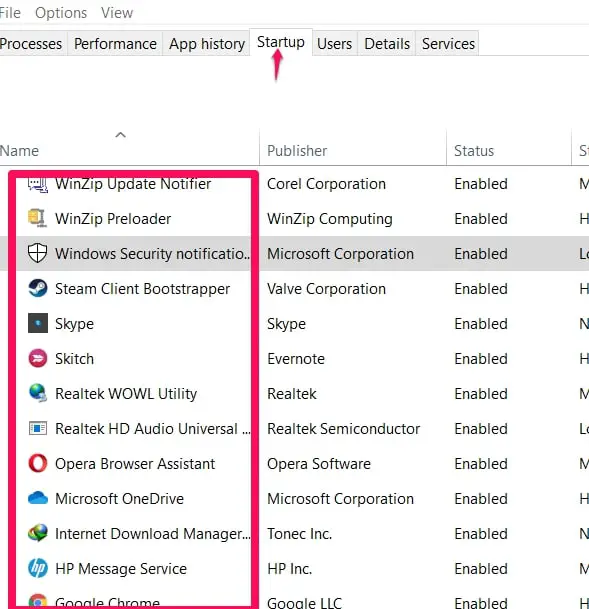Click the Corel Corporation publisher cell
589x609 pixels.
[326, 184]
